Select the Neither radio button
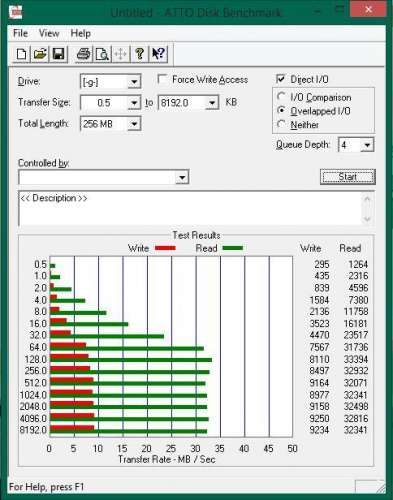Image resolution: width=393 pixels, height=500 pixels. pyautogui.click(x=281, y=124)
